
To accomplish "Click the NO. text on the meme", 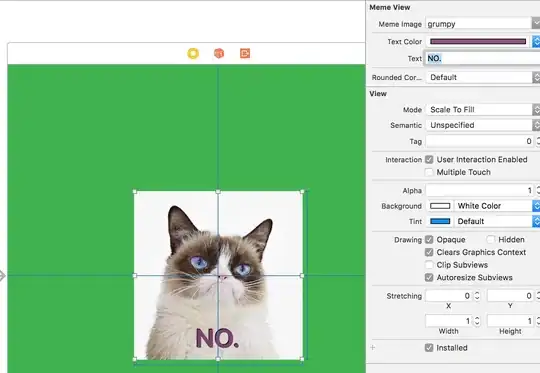I will 217,338.
